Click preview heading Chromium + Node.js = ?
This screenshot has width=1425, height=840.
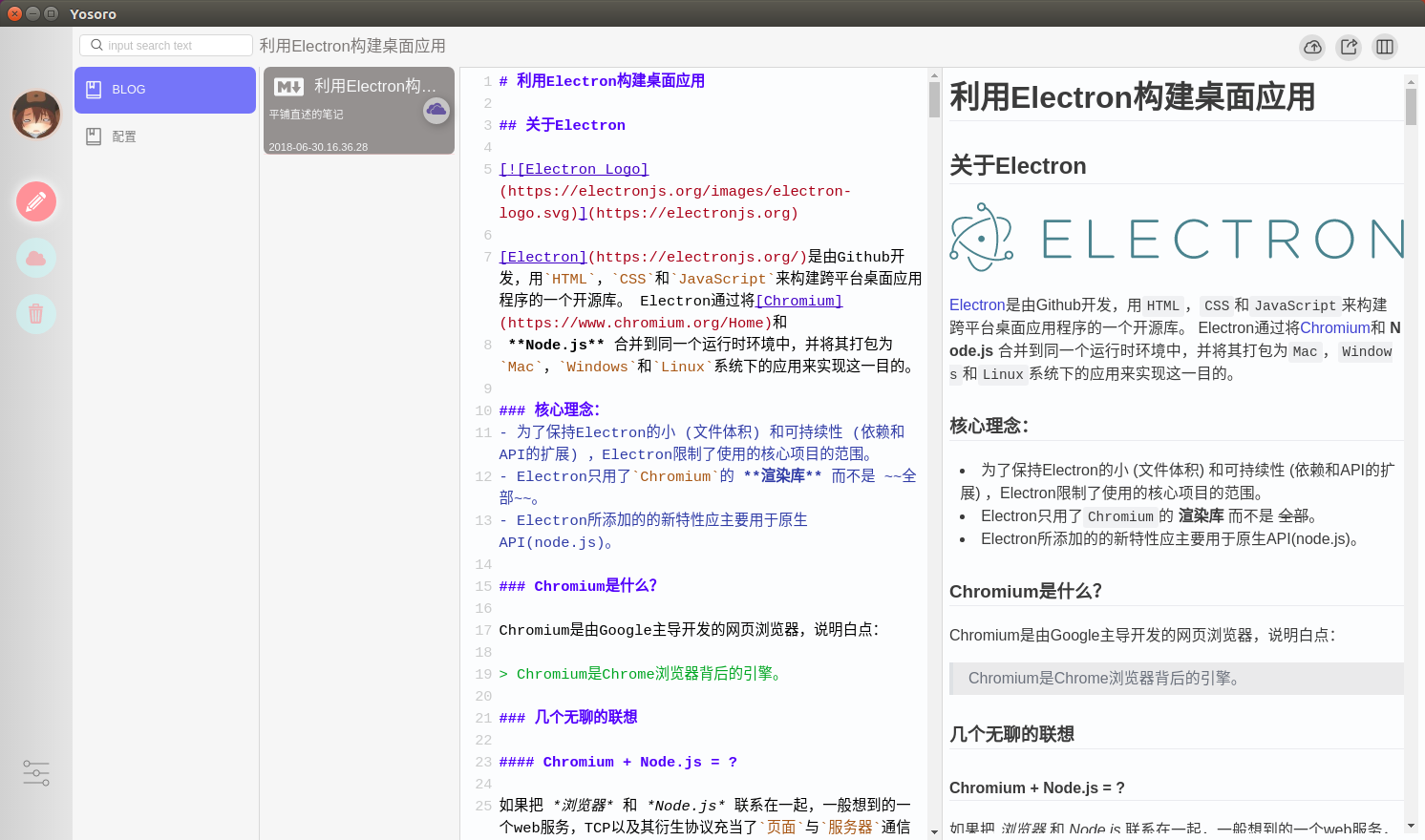(1037, 787)
